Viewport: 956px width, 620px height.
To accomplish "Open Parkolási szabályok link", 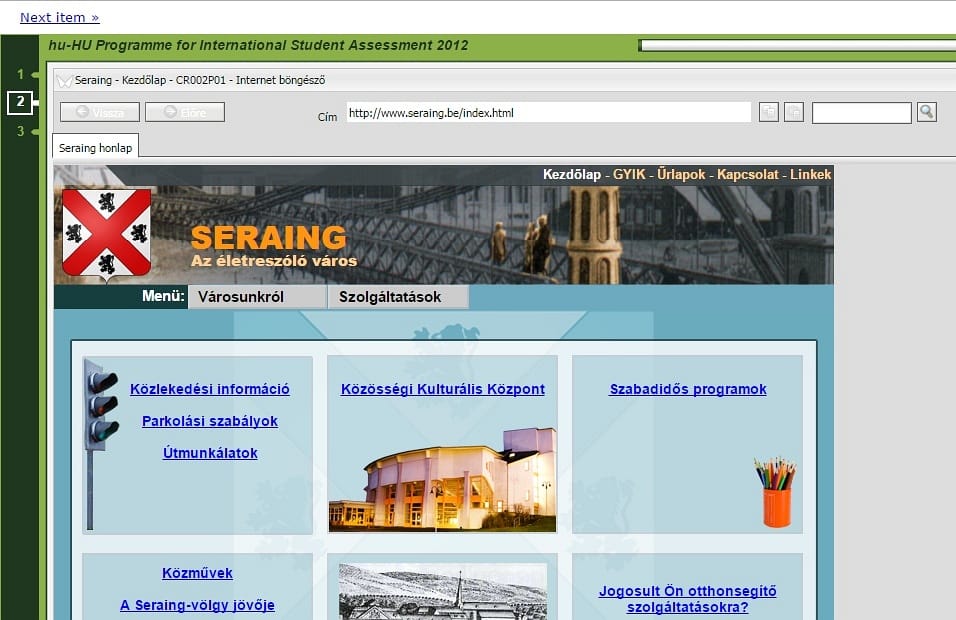I will click(x=210, y=421).
